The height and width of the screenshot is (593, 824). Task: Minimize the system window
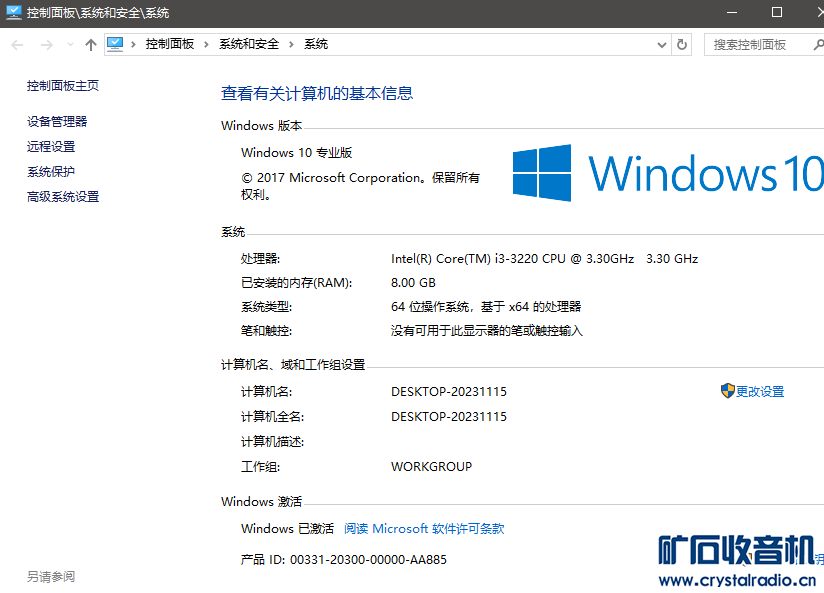[x=732, y=13]
